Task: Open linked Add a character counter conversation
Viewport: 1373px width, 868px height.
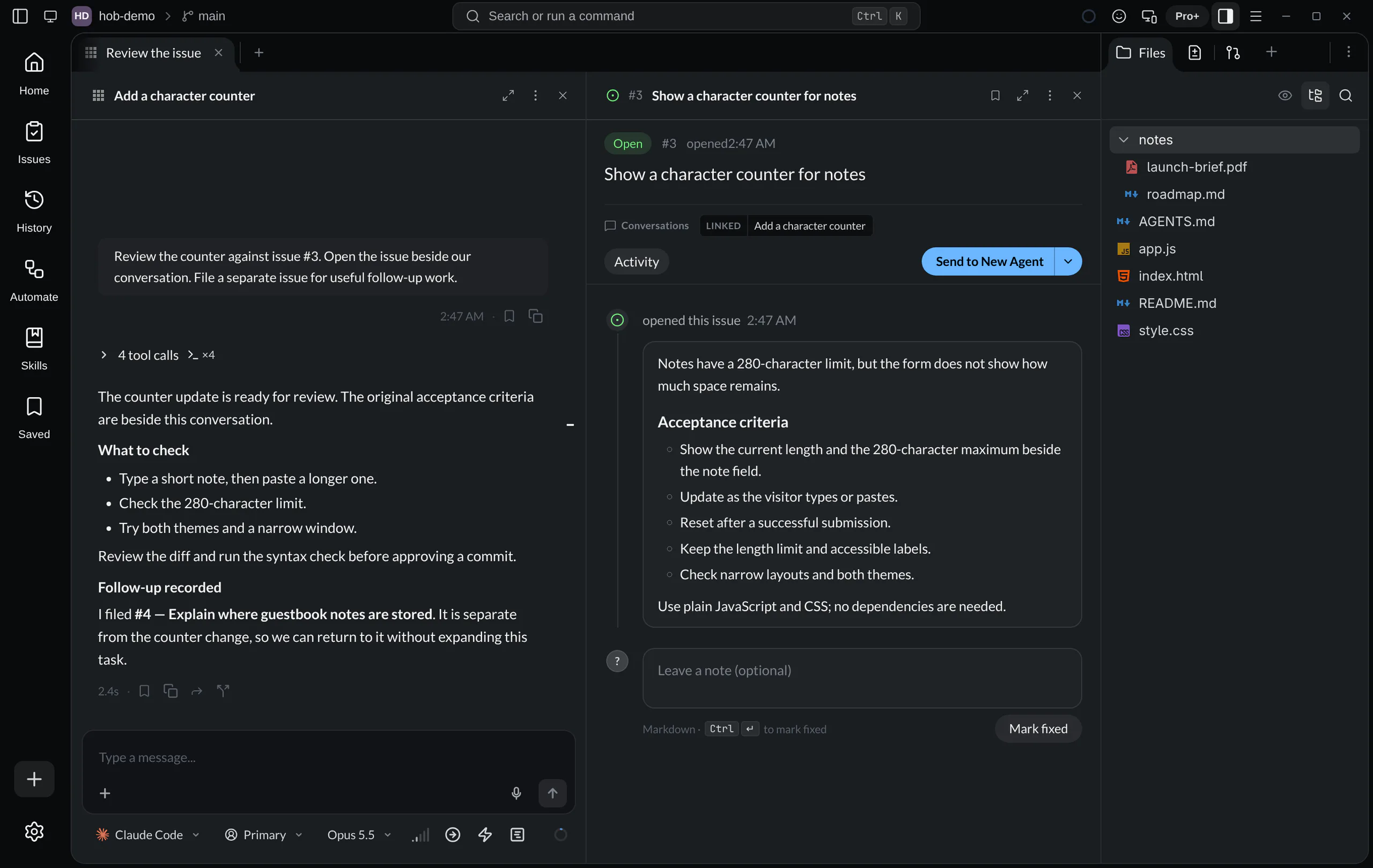Action: pyautogui.click(x=809, y=226)
